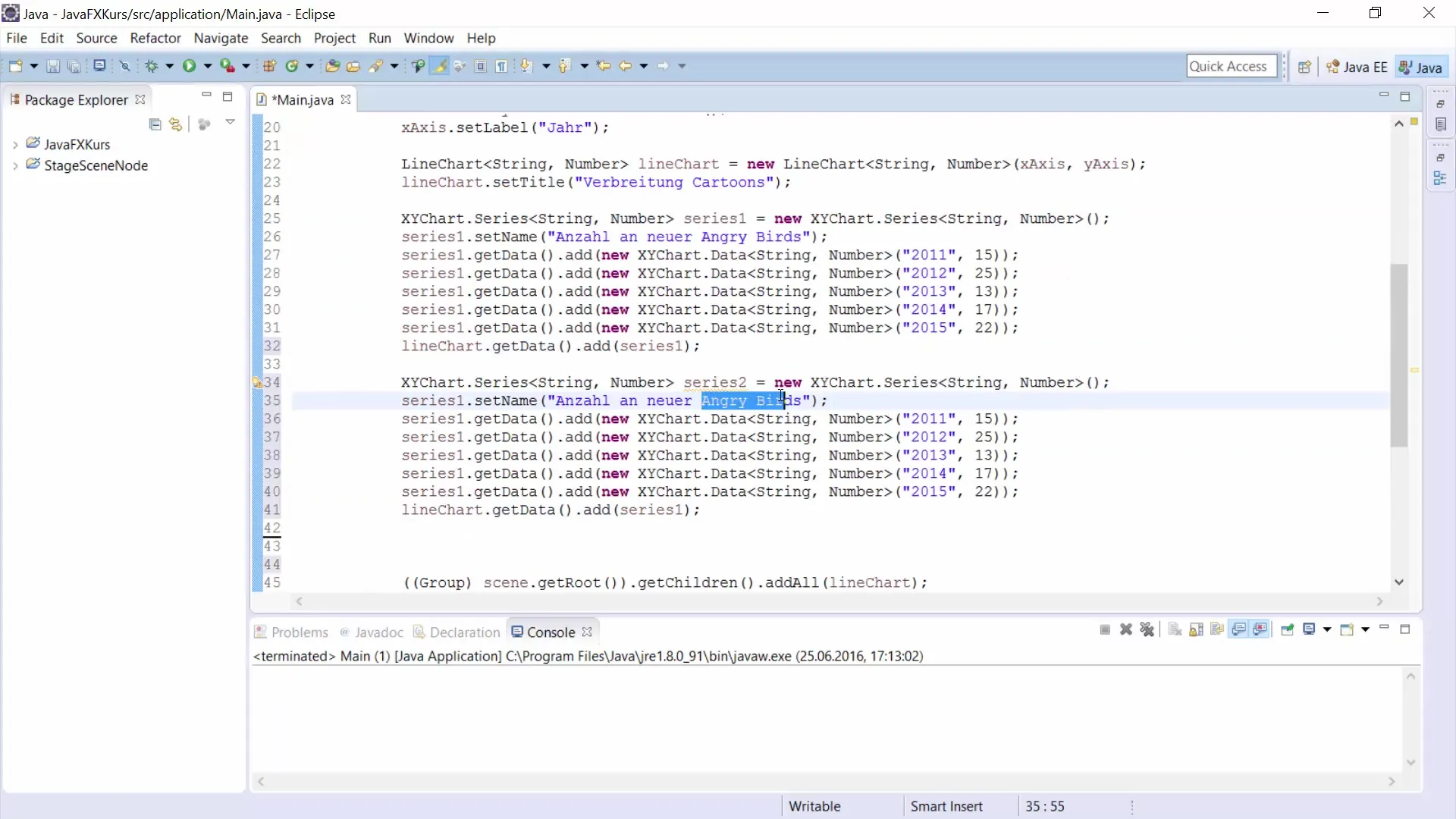
Task: Open the Refactor menu
Action: (x=155, y=38)
